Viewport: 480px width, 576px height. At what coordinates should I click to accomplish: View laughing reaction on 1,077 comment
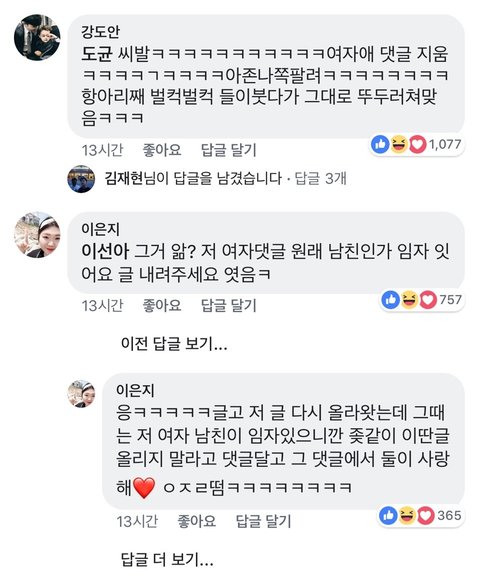(399, 144)
